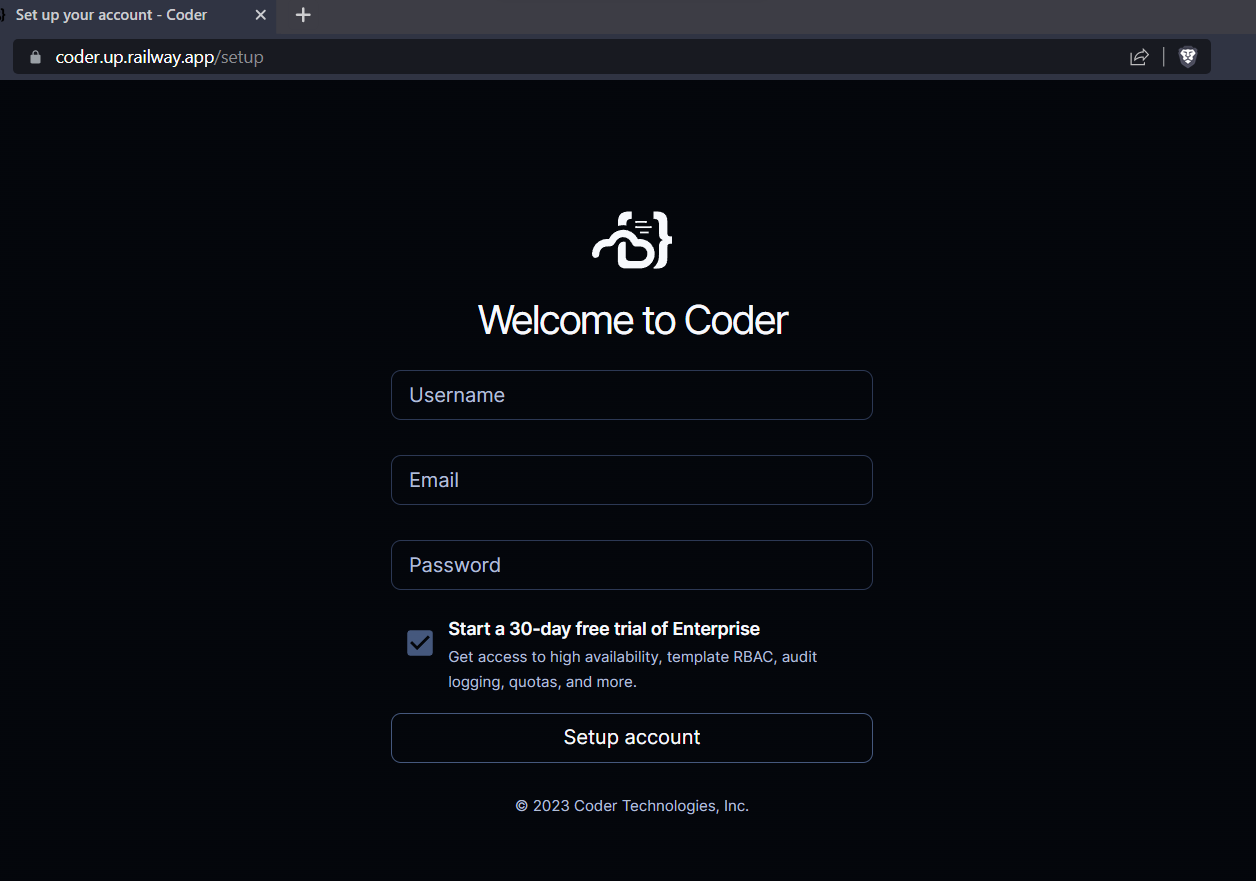The image size is (1256, 881).
Task: Open a new browser tab
Action: tap(304, 15)
